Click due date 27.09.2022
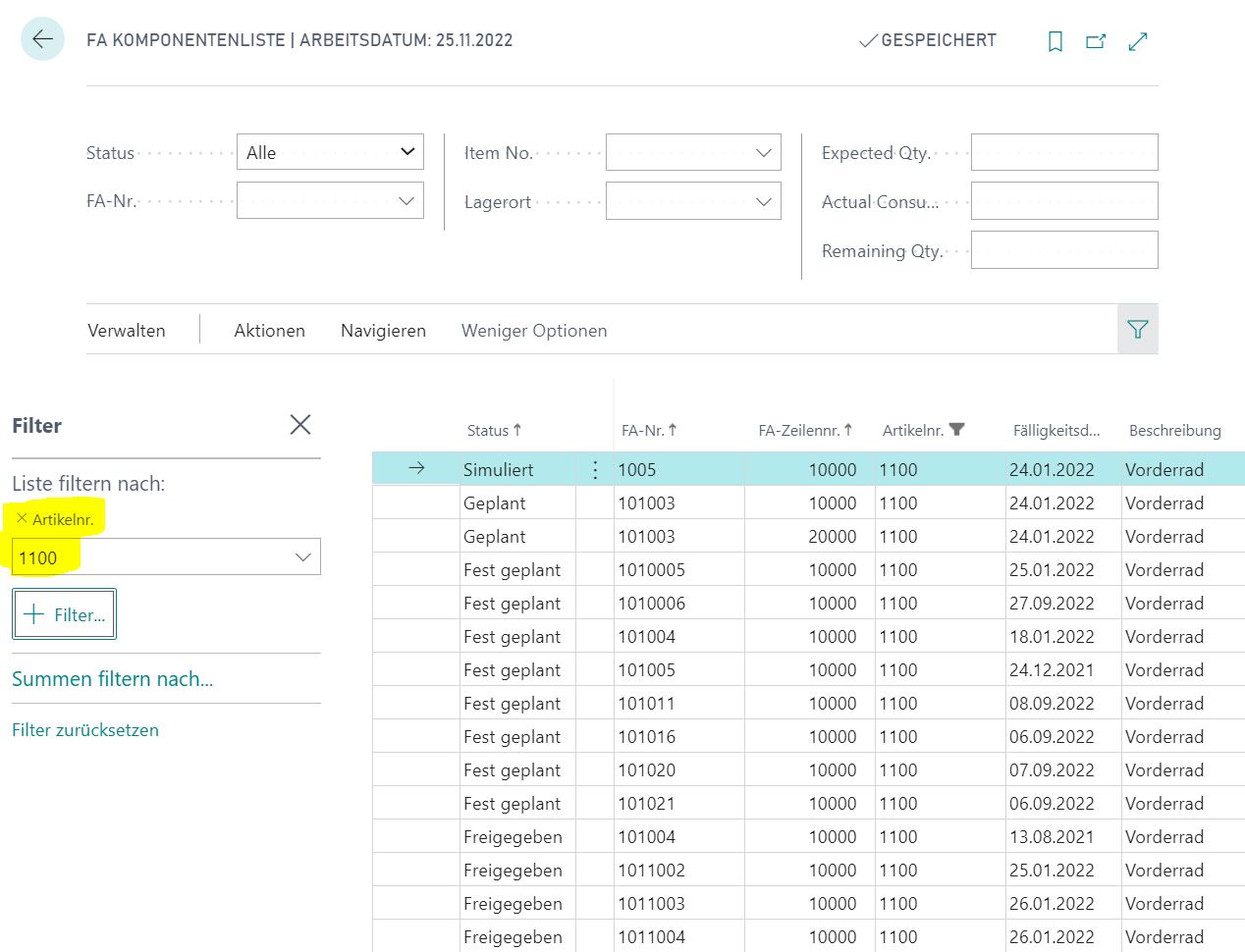This screenshot has height=952, width=1245. tap(1063, 603)
